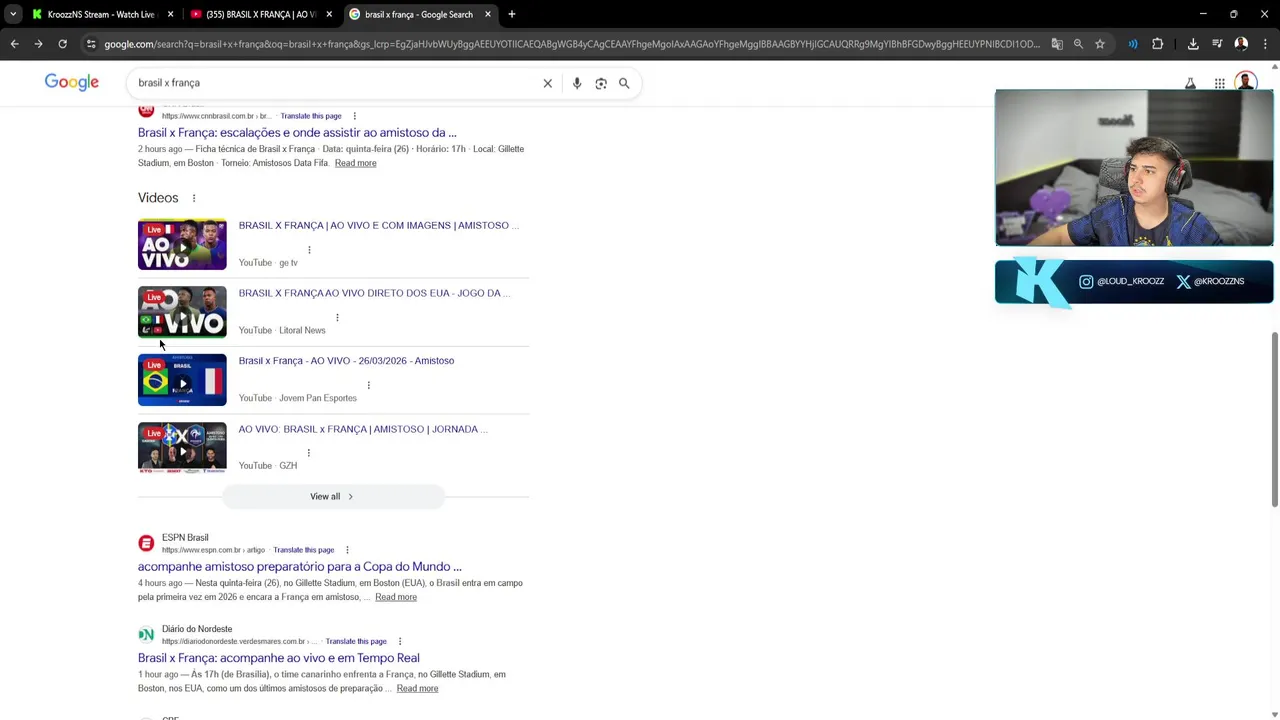Click Translate this page for ESPN result

tap(304, 550)
